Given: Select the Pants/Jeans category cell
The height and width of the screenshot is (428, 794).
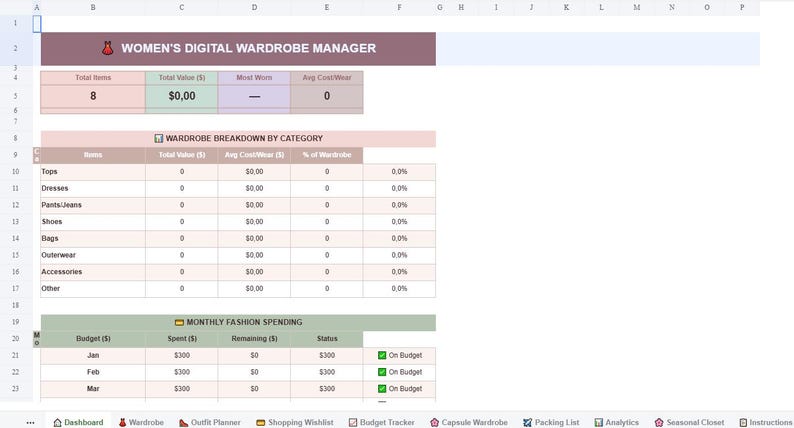Looking at the screenshot, I should (x=93, y=205).
